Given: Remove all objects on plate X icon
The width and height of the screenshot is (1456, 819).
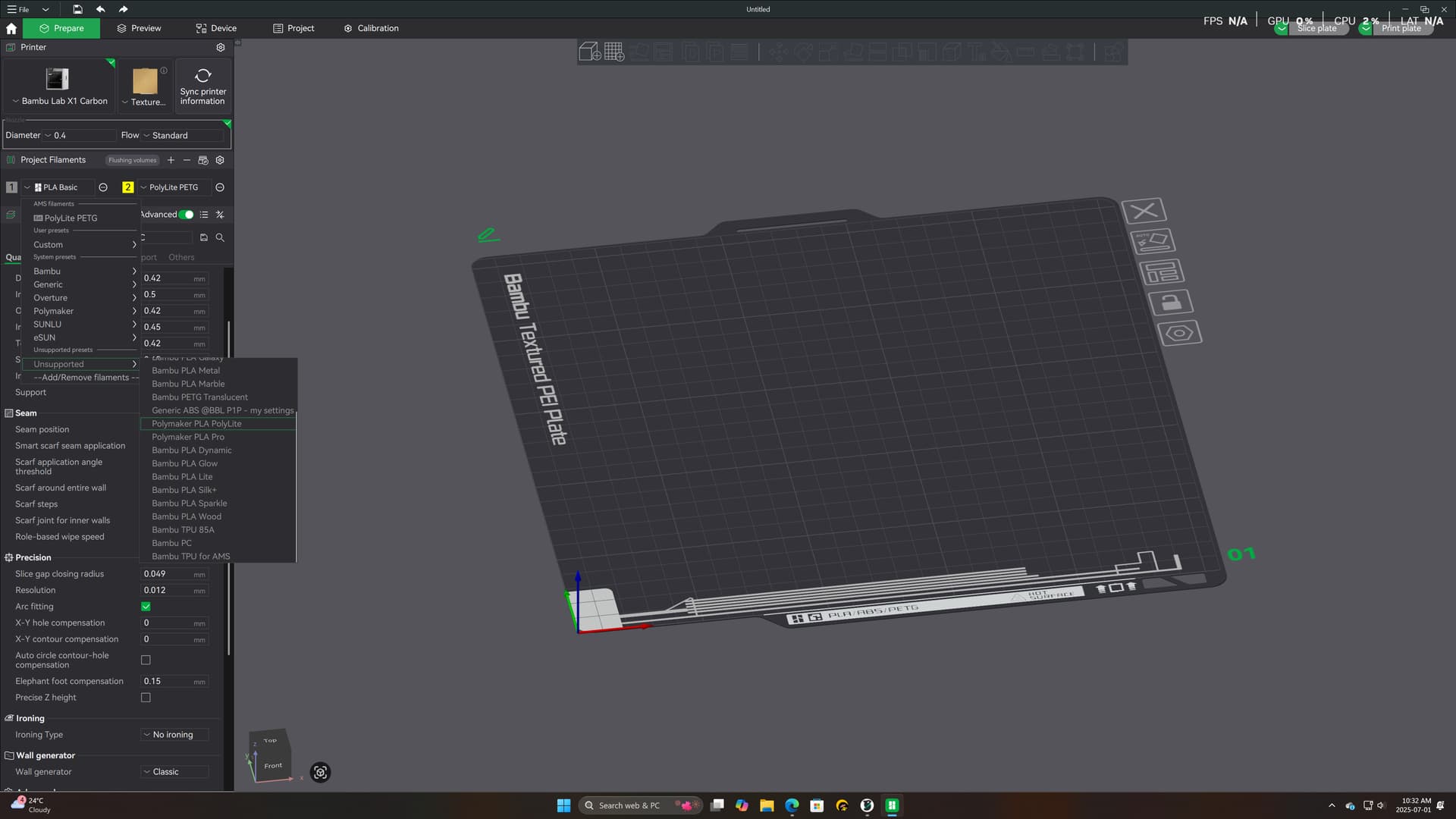Looking at the screenshot, I should pos(1144,211).
